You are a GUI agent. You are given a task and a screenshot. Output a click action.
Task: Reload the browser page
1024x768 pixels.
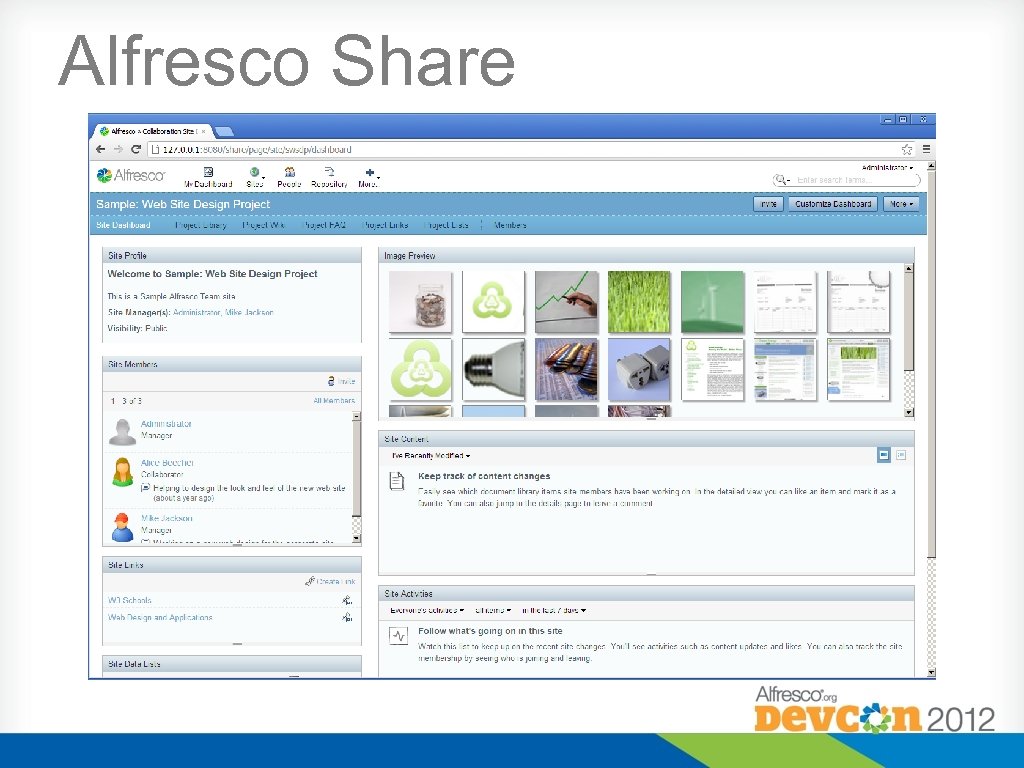point(136,150)
